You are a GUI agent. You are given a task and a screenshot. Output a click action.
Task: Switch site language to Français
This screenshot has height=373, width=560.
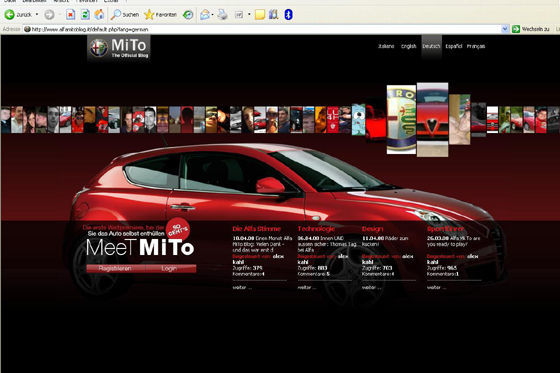(x=476, y=46)
